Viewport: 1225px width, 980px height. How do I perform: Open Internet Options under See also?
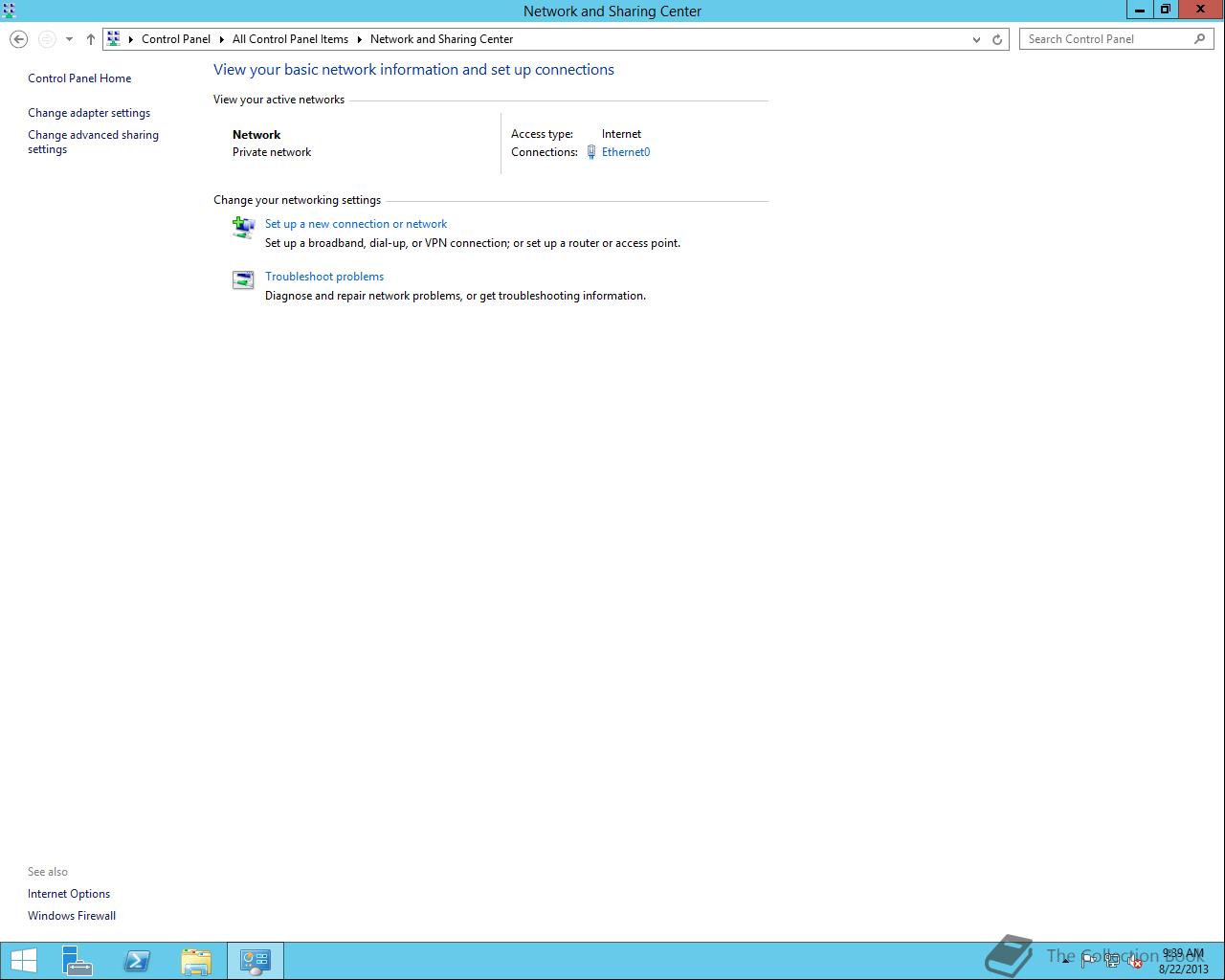coord(69,894)
